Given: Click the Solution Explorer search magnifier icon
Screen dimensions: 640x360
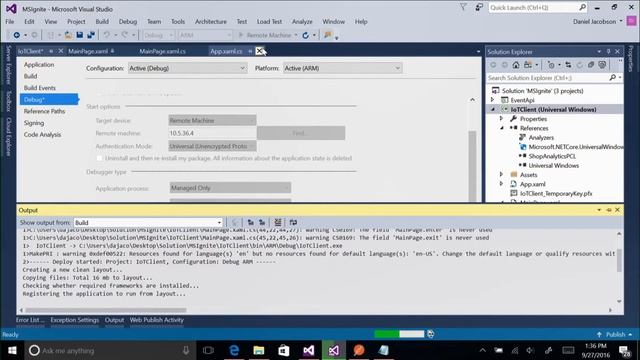Looking at the screenshot, I should point(612,78).
